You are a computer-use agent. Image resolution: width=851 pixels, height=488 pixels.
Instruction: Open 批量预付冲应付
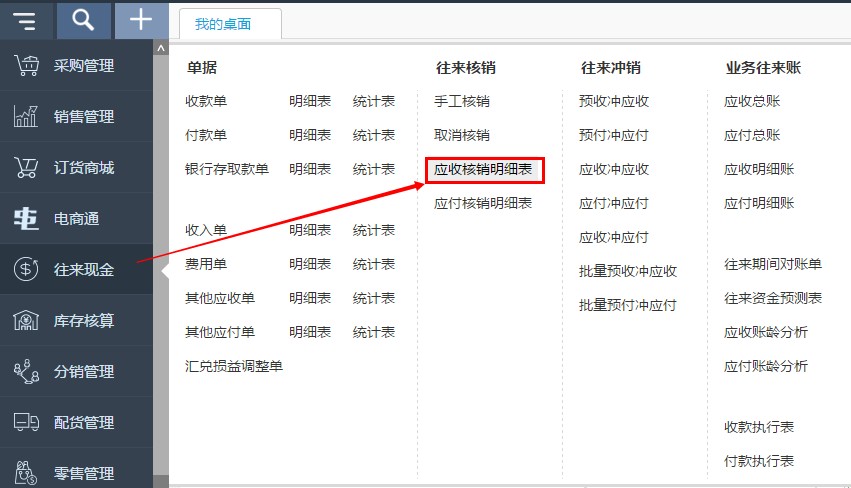tap(628, 305)
